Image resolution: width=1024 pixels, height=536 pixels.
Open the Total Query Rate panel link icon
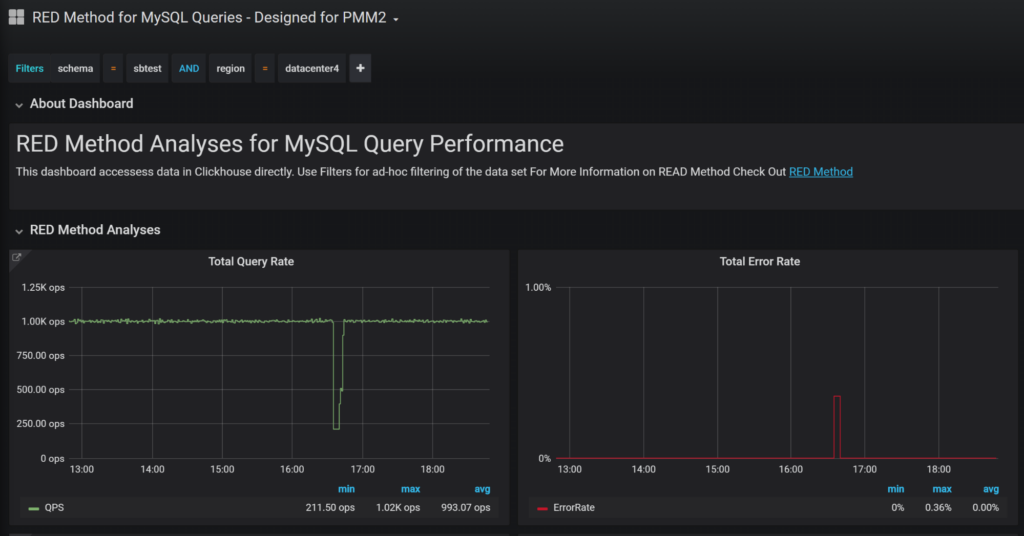click(17, 257)
